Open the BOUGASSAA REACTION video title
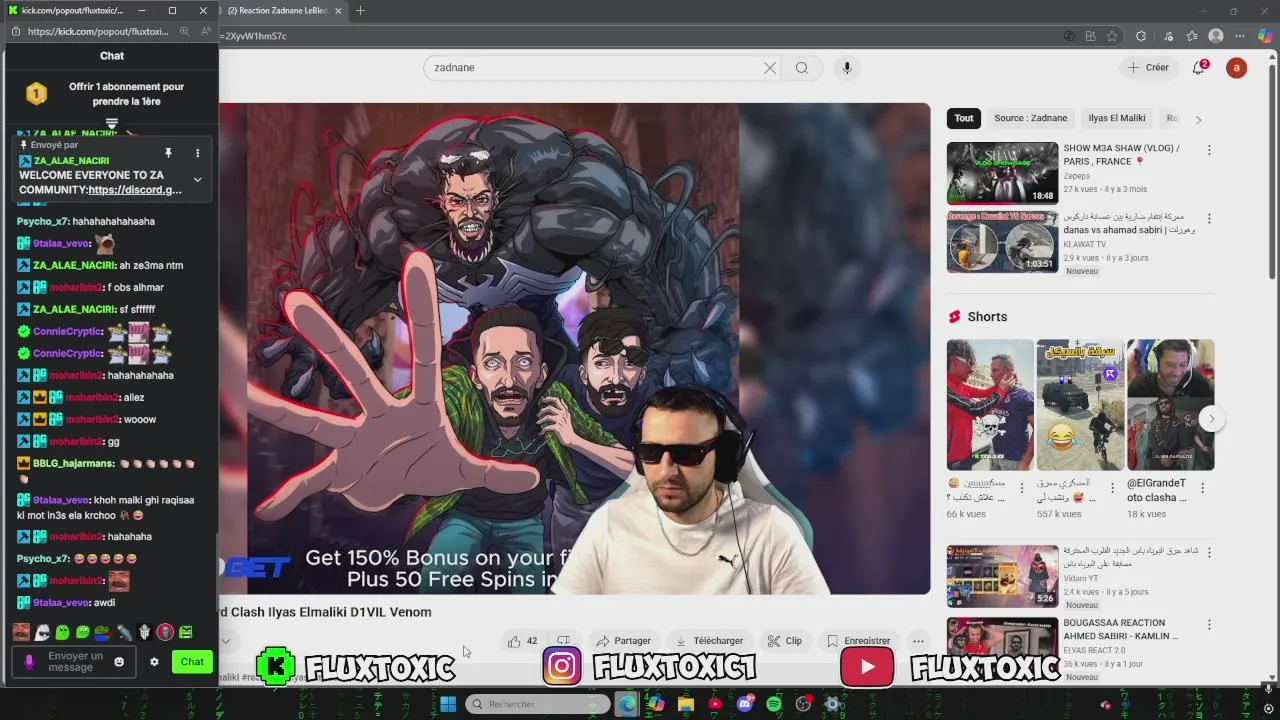This screenshot has height=720, width=1280. point(1121,629)
